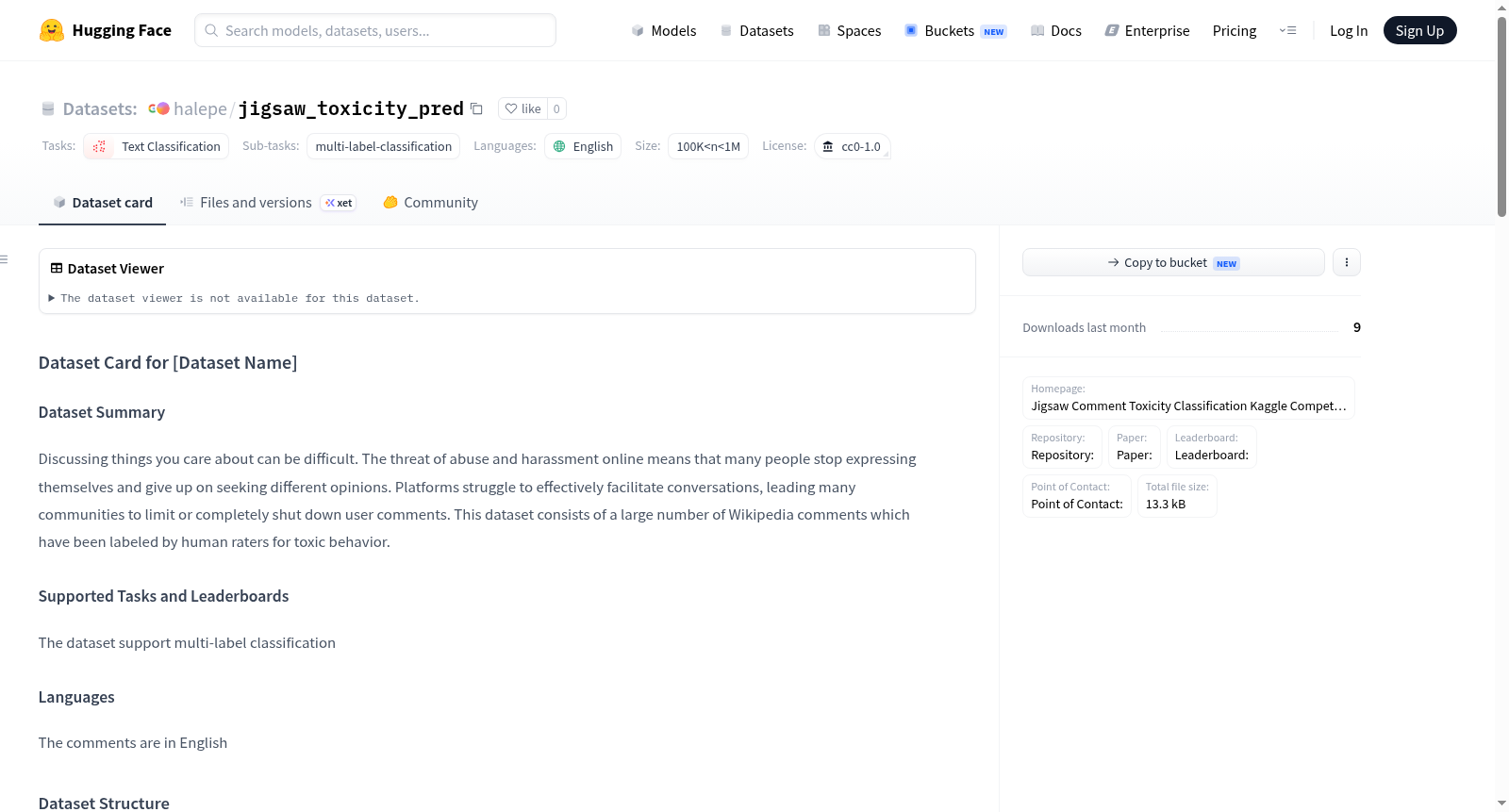Click the English language tag
The image size is (1509, 812).
pos(583,146)
